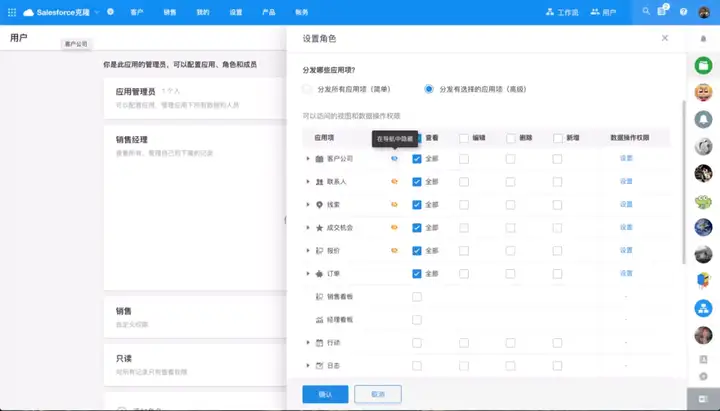Open the cartoon face avatar in sidebar
Viewport: 720px width, 411px height.
703,92
